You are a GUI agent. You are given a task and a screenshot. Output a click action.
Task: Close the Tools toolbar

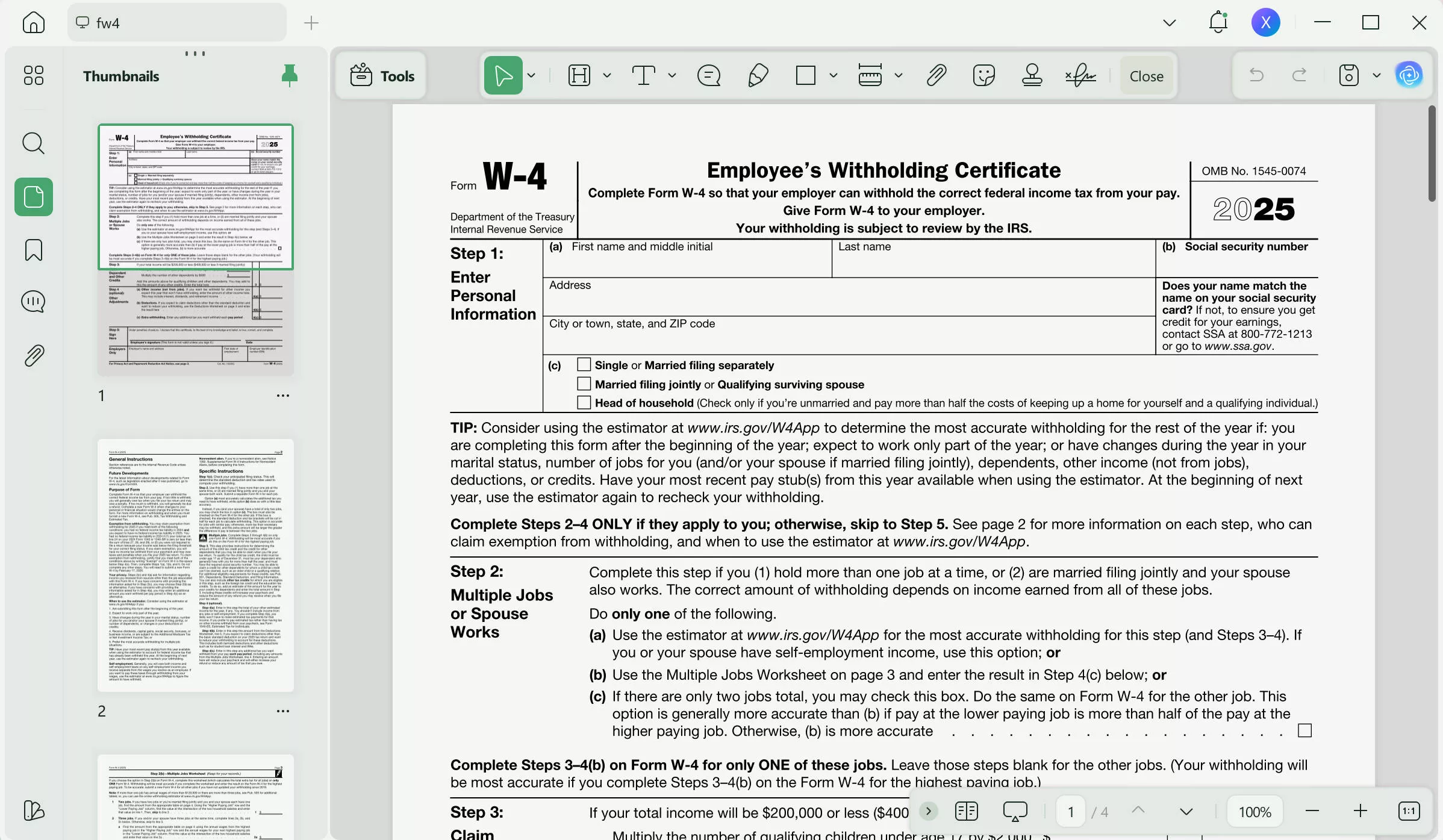(x=1145, y=75)
